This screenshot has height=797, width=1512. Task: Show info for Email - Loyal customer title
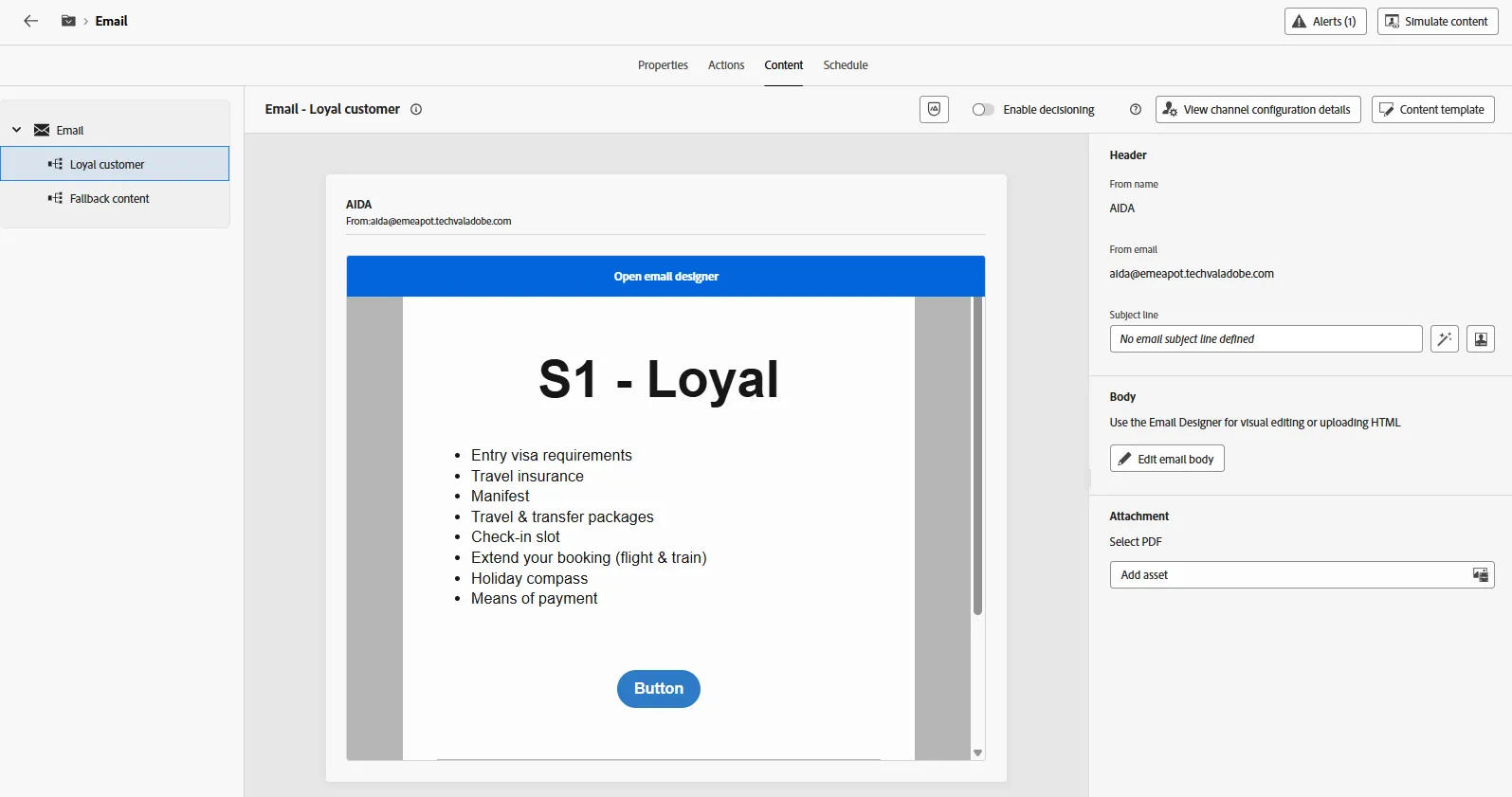416,109
